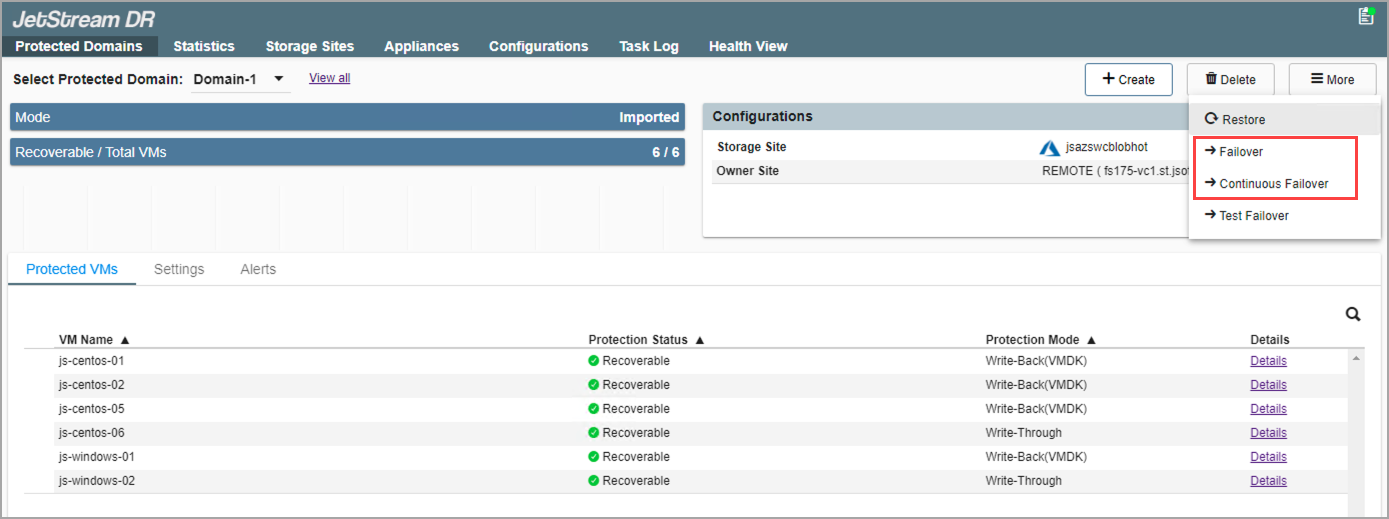Sort by VM Name column arrow

click(125, 340)
